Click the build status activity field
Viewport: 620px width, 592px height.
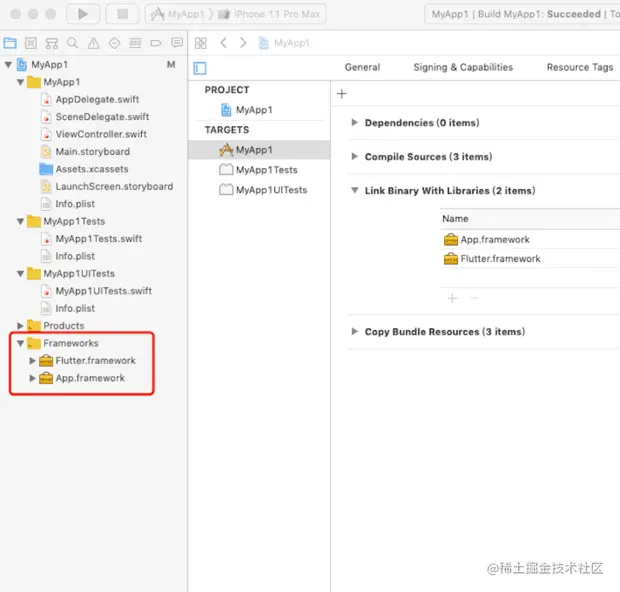(522, 14)
